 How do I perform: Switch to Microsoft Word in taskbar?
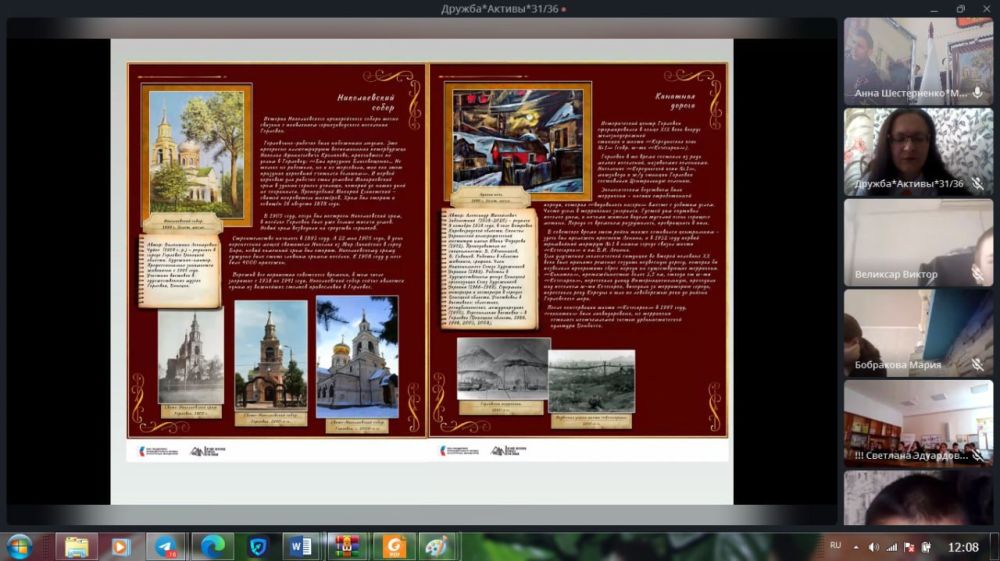pyautogui.click(x=300, y=547)
